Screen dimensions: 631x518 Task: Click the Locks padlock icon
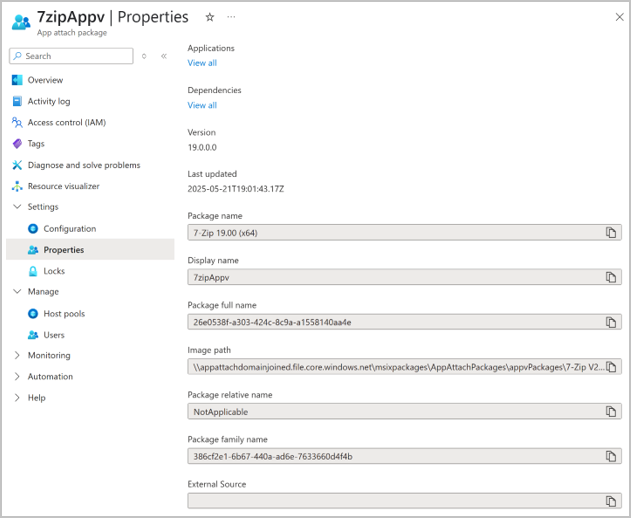33,271
